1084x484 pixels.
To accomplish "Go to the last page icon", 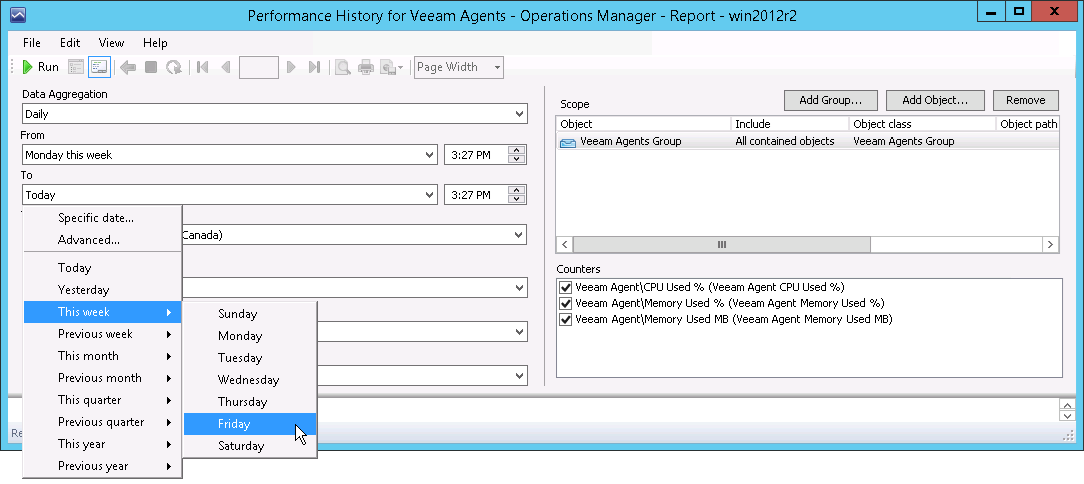I will coord(315,67).
